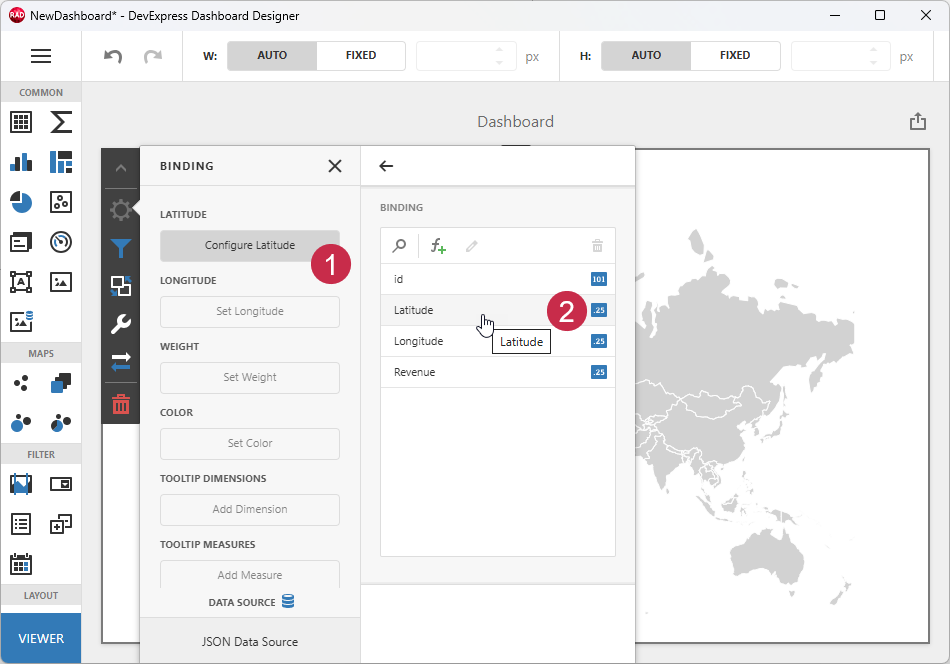The image size is (950, 664).
Task: Click the Configure Latitude button
Action: [x=249, y=245]
